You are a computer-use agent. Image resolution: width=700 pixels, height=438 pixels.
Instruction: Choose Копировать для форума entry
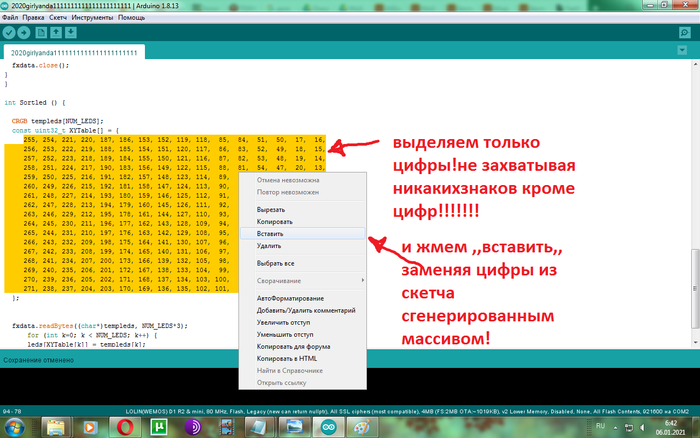tap(303, 346)
